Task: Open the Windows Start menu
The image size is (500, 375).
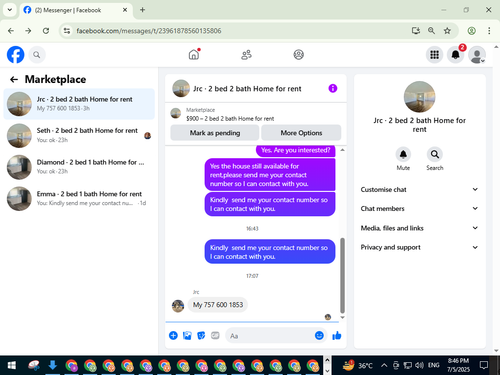Action: 12,365
